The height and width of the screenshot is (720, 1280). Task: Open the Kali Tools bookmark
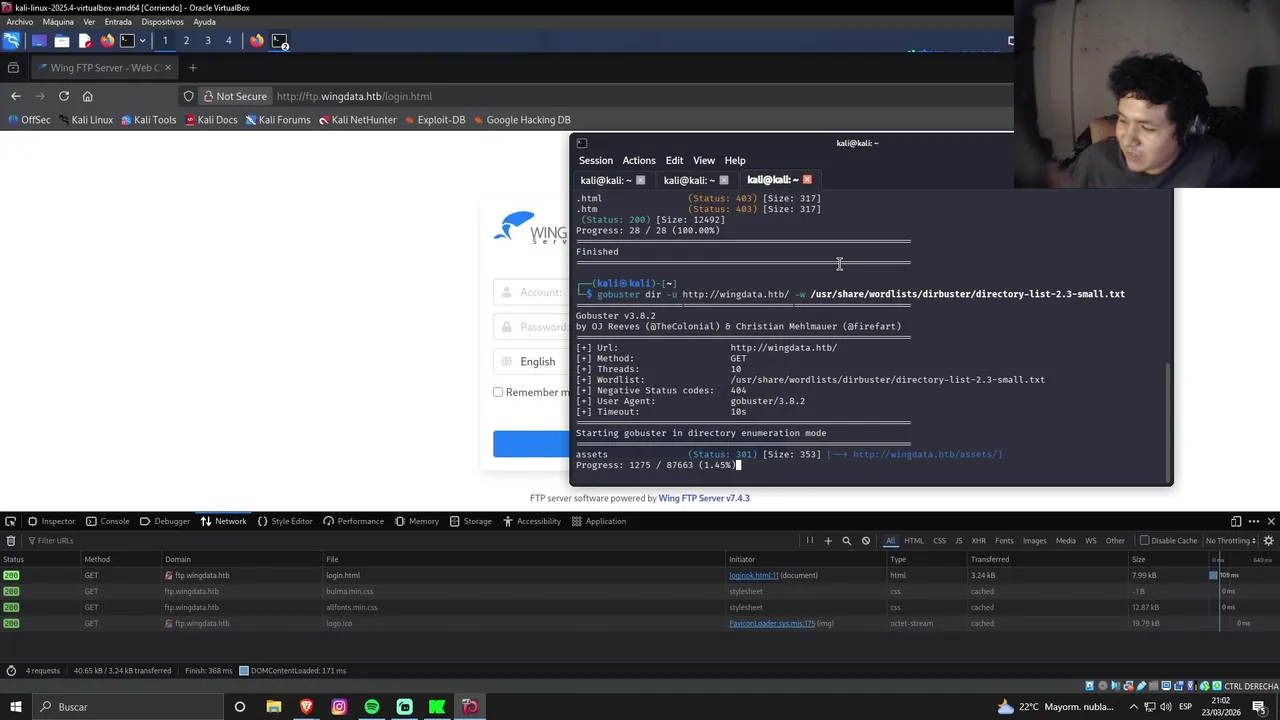148,120
